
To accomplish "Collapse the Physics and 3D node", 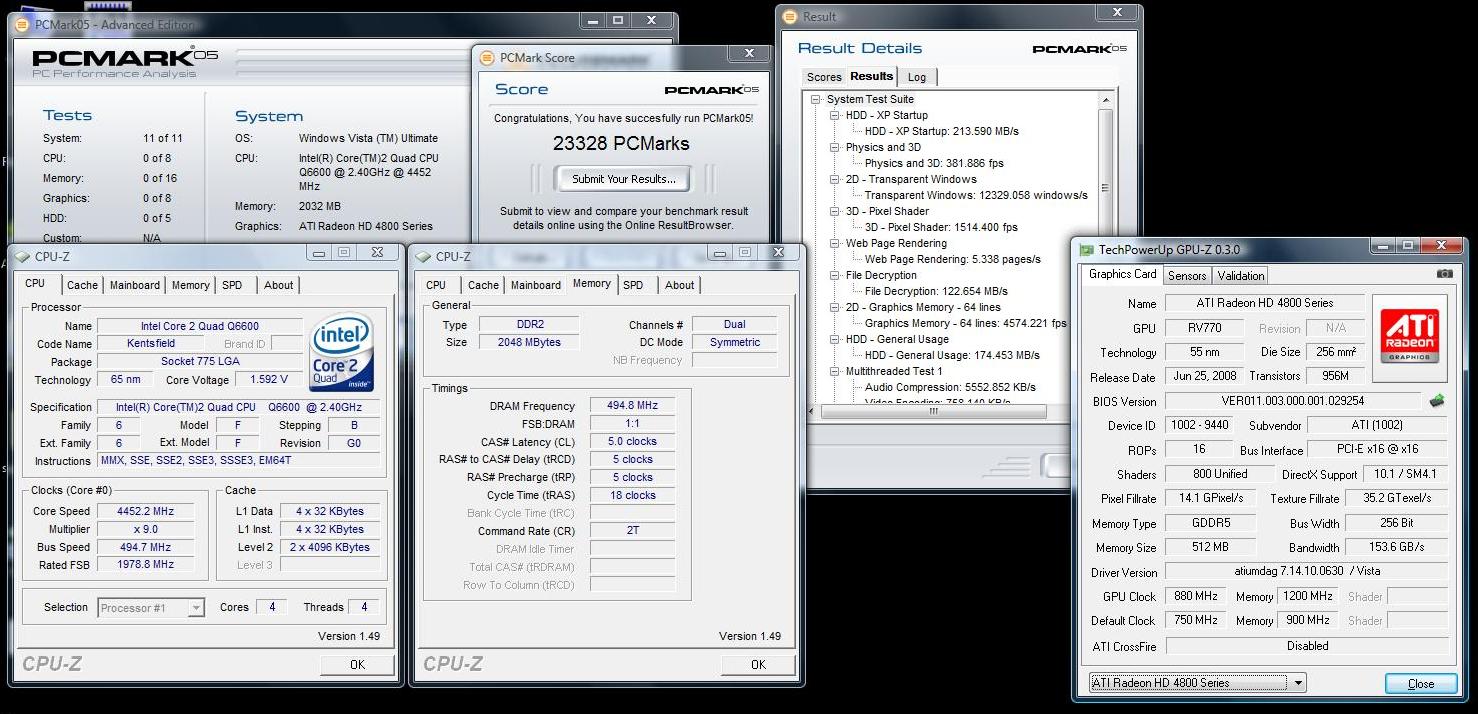I will 835,147.
